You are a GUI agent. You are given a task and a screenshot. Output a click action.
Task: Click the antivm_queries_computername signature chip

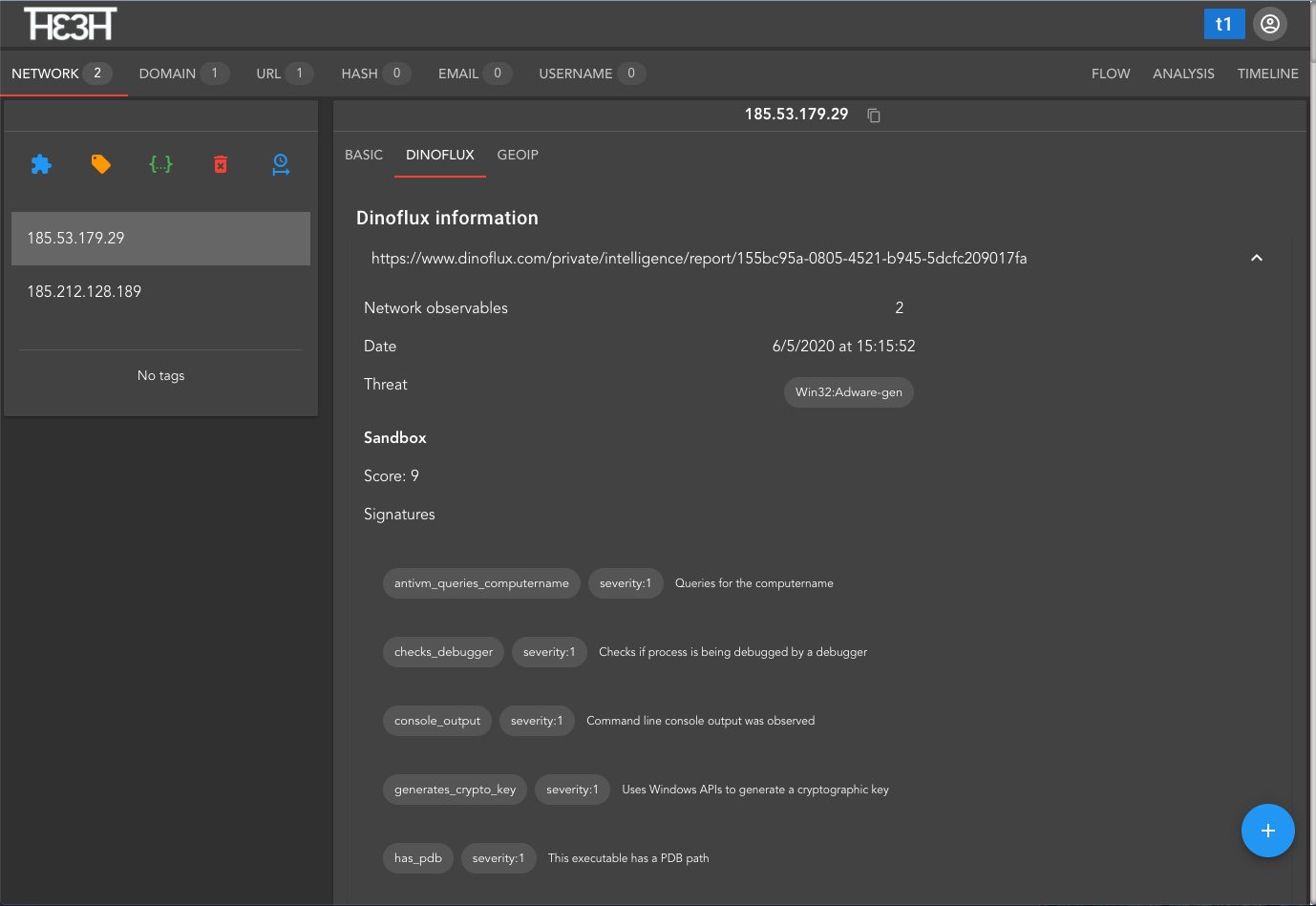(x=481, y=583)
